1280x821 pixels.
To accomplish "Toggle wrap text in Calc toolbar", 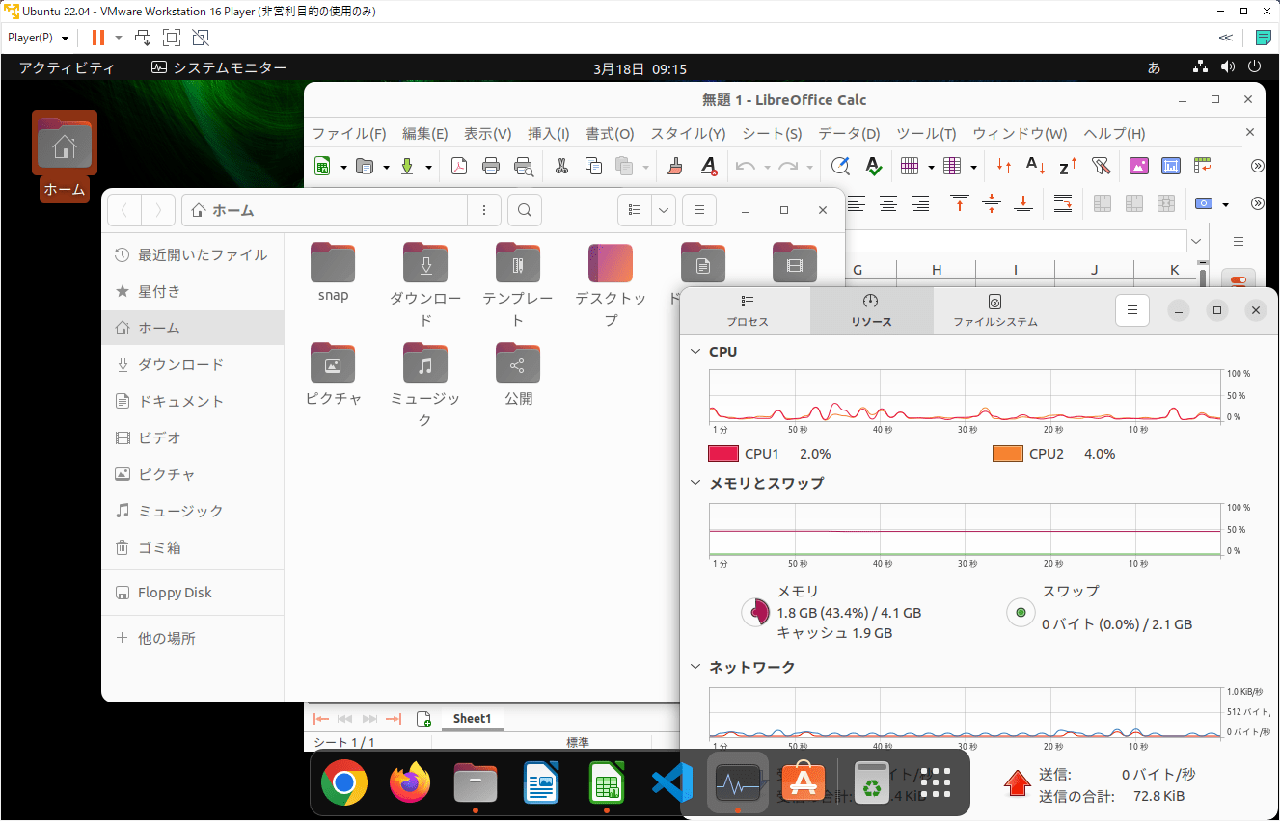I will coord(1064,204).
